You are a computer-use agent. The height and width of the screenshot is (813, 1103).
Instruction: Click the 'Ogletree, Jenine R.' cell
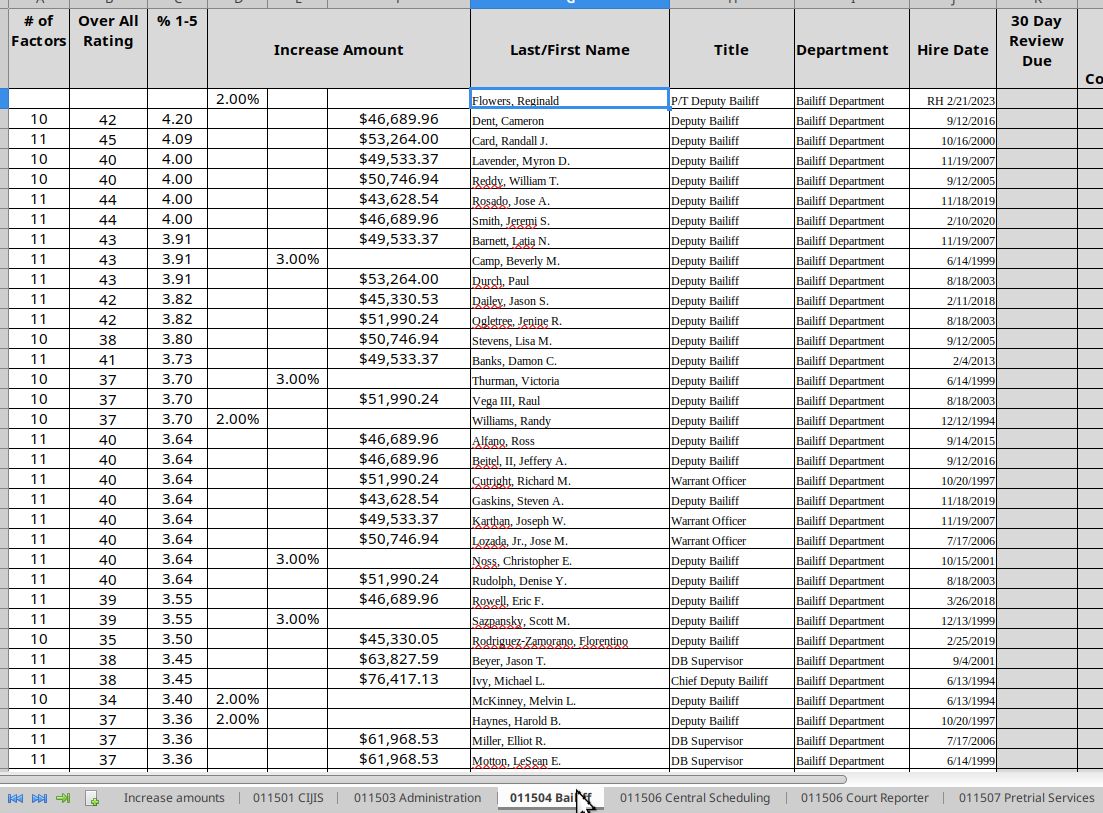click(569, 321)
